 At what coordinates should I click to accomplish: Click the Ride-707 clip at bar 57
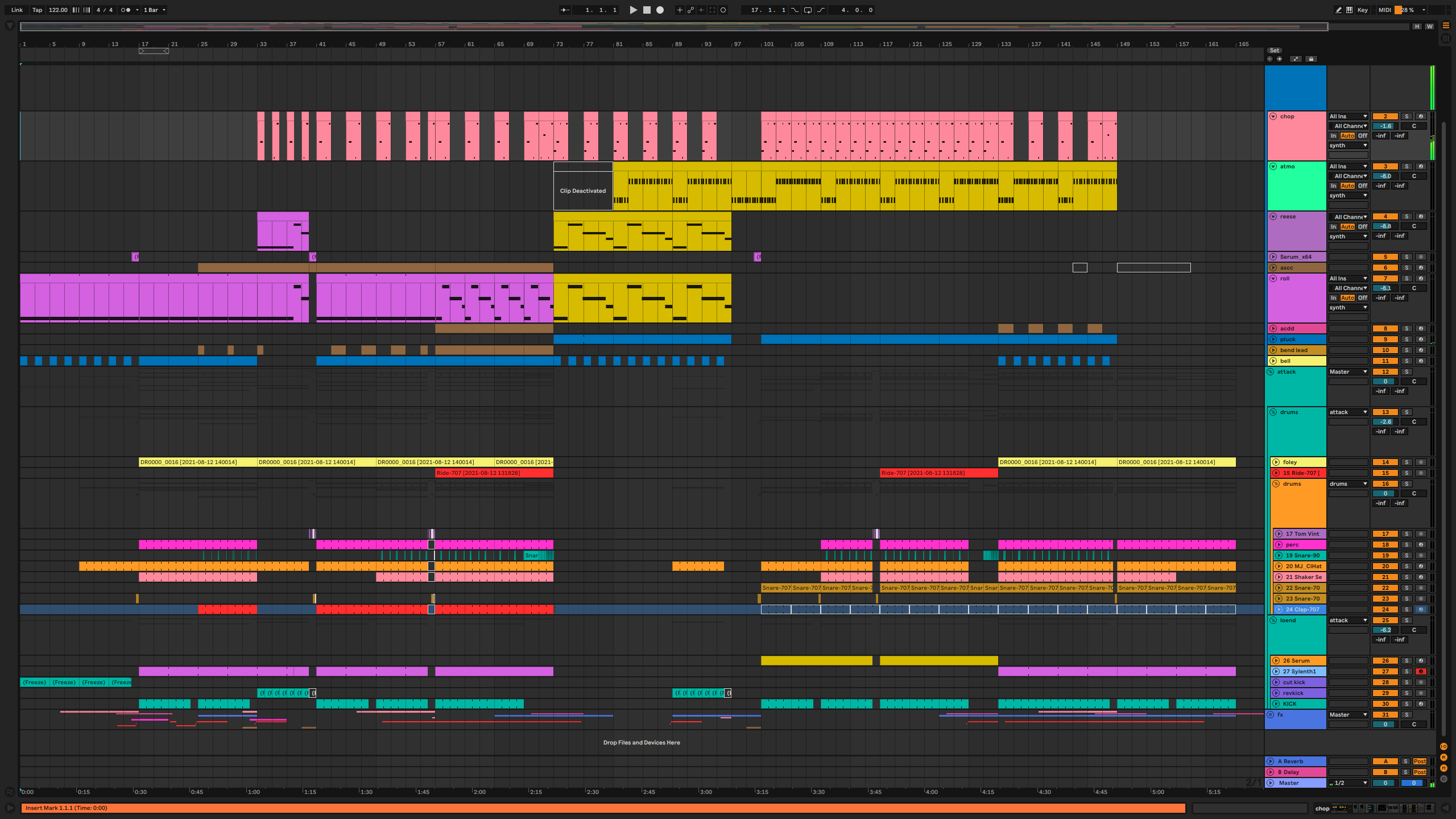click(494, 473)
